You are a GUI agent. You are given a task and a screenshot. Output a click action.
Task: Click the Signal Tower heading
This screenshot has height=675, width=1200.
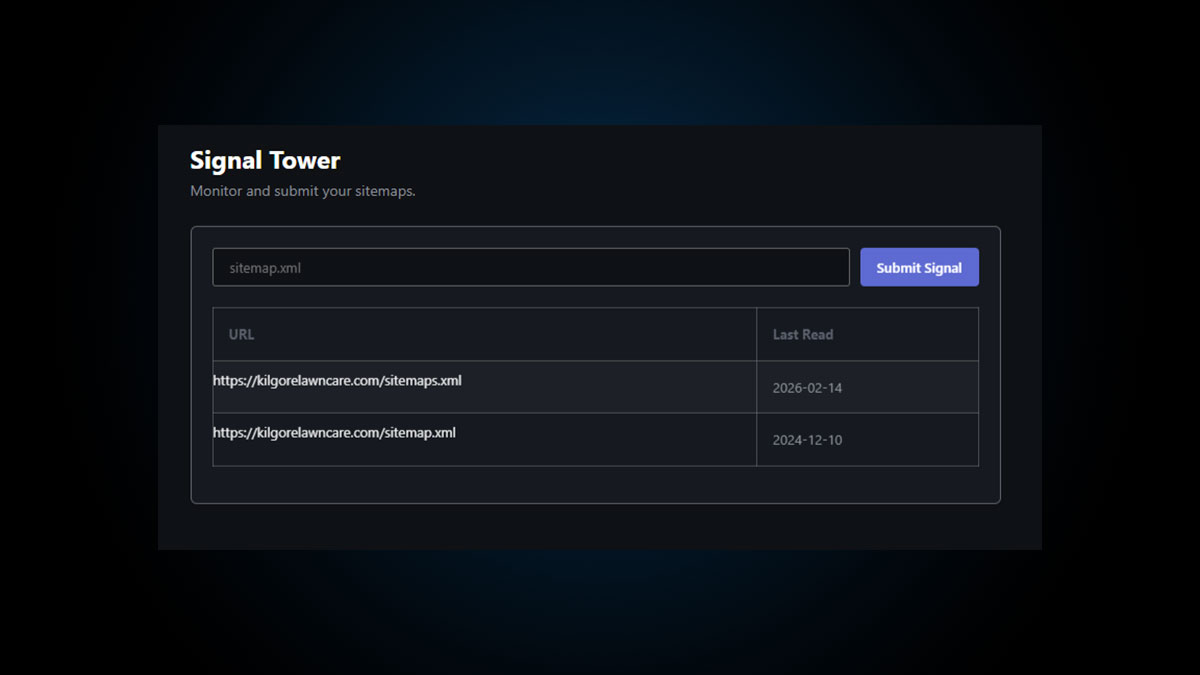pyautogui.click(x=265, y=161)
